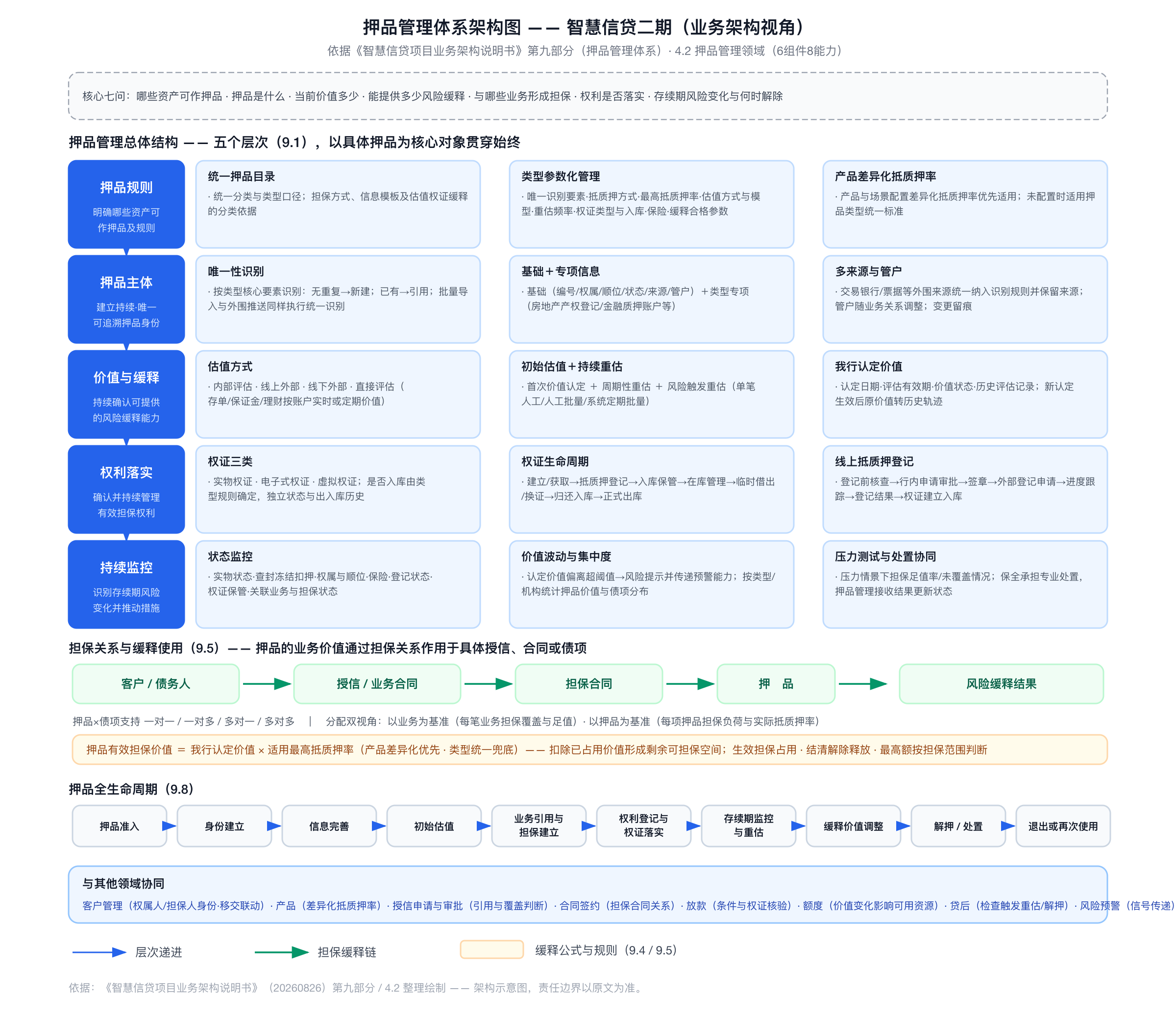
Task: Click the 基础＋专项信息 card
Action: tap(651, 299)
